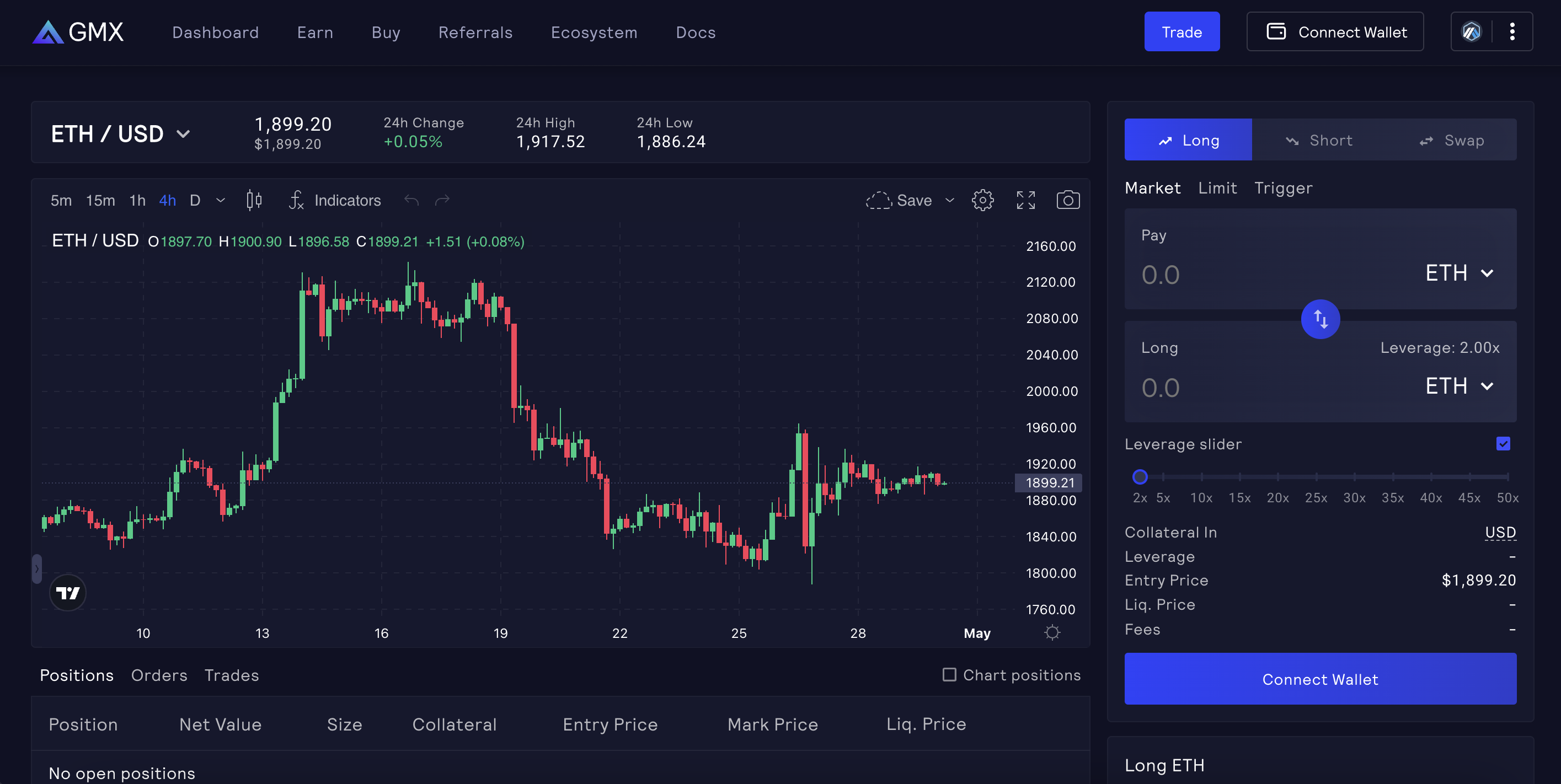Open the three-dot options menu
The image size is (1561, 784).
pyautogui.click(x=1512, y=31)
